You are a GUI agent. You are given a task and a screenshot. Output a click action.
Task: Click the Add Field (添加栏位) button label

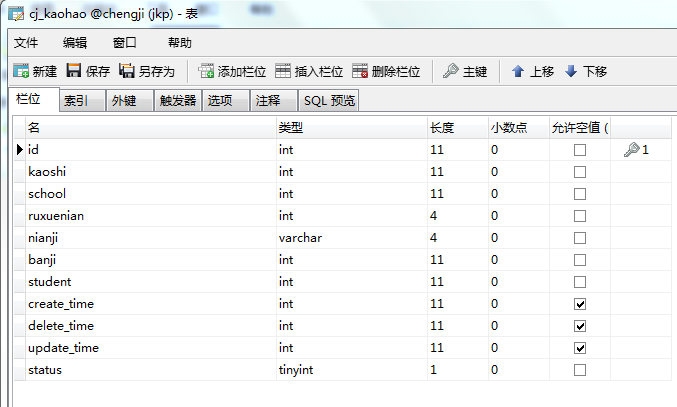[242, 71]
